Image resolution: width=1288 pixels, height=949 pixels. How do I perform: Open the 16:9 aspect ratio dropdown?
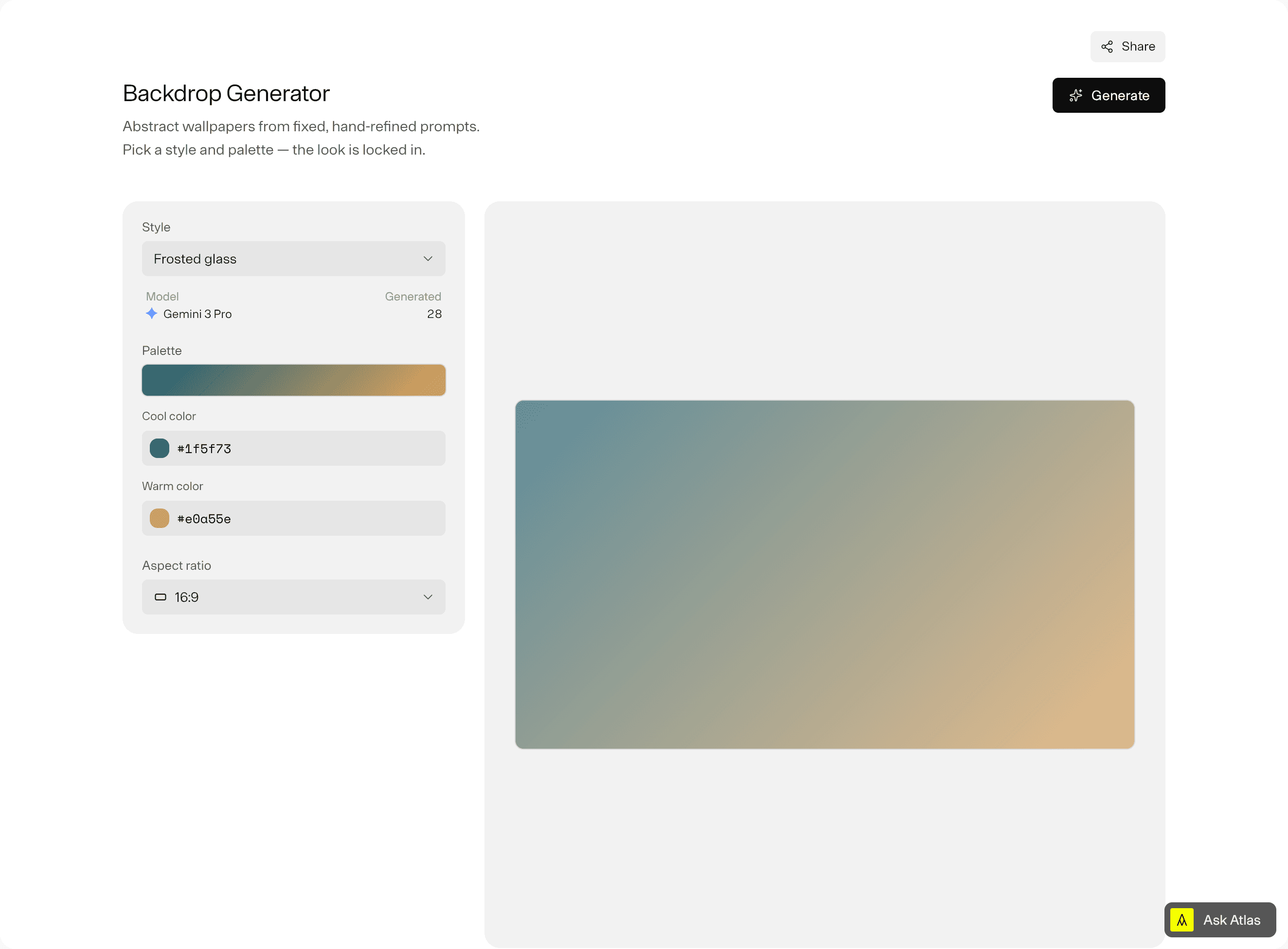(293, 598)
